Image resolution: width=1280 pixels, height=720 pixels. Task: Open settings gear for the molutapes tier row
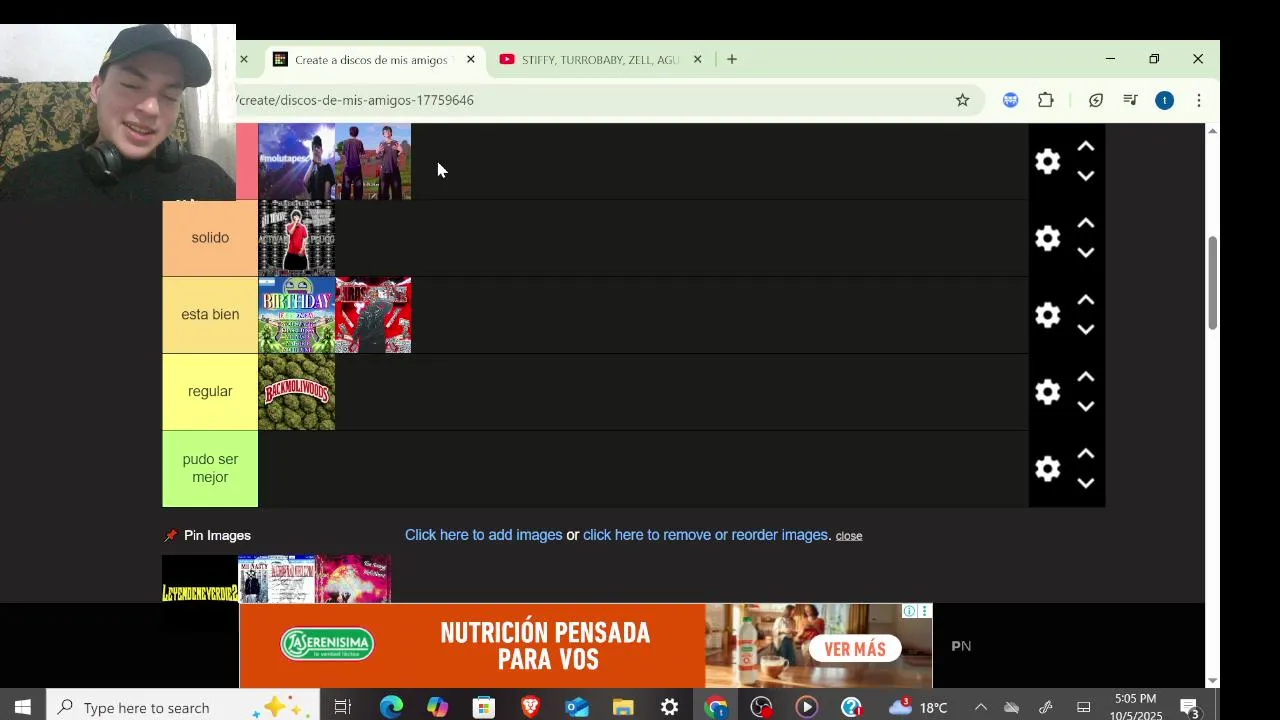pos(1047,161)
